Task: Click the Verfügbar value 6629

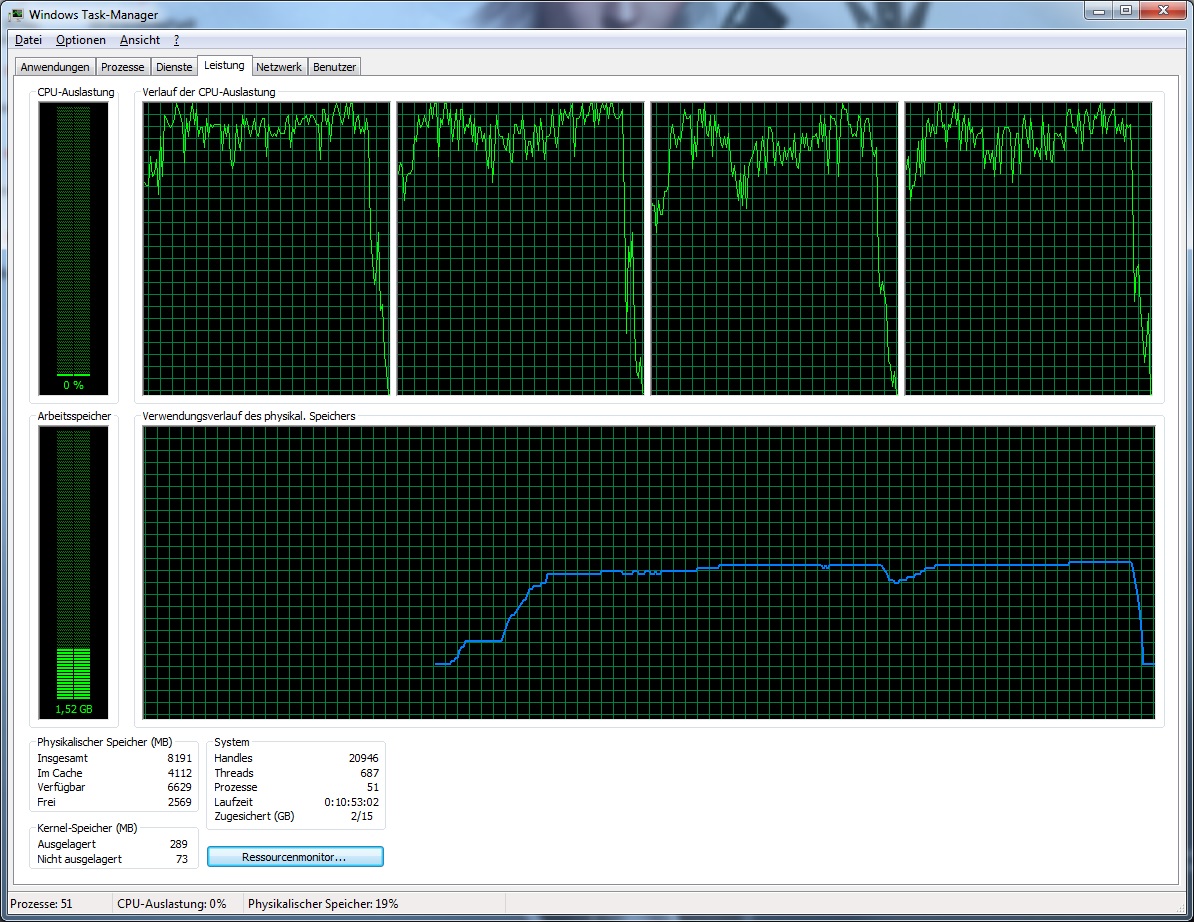Action: (x=180, y=787)
